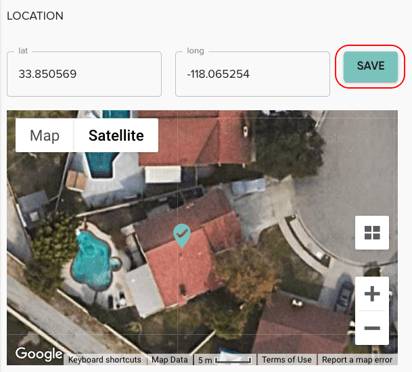Screen dimensions: 412x372
Task: Zoom in with the plus button
Action: click(372, 294)
